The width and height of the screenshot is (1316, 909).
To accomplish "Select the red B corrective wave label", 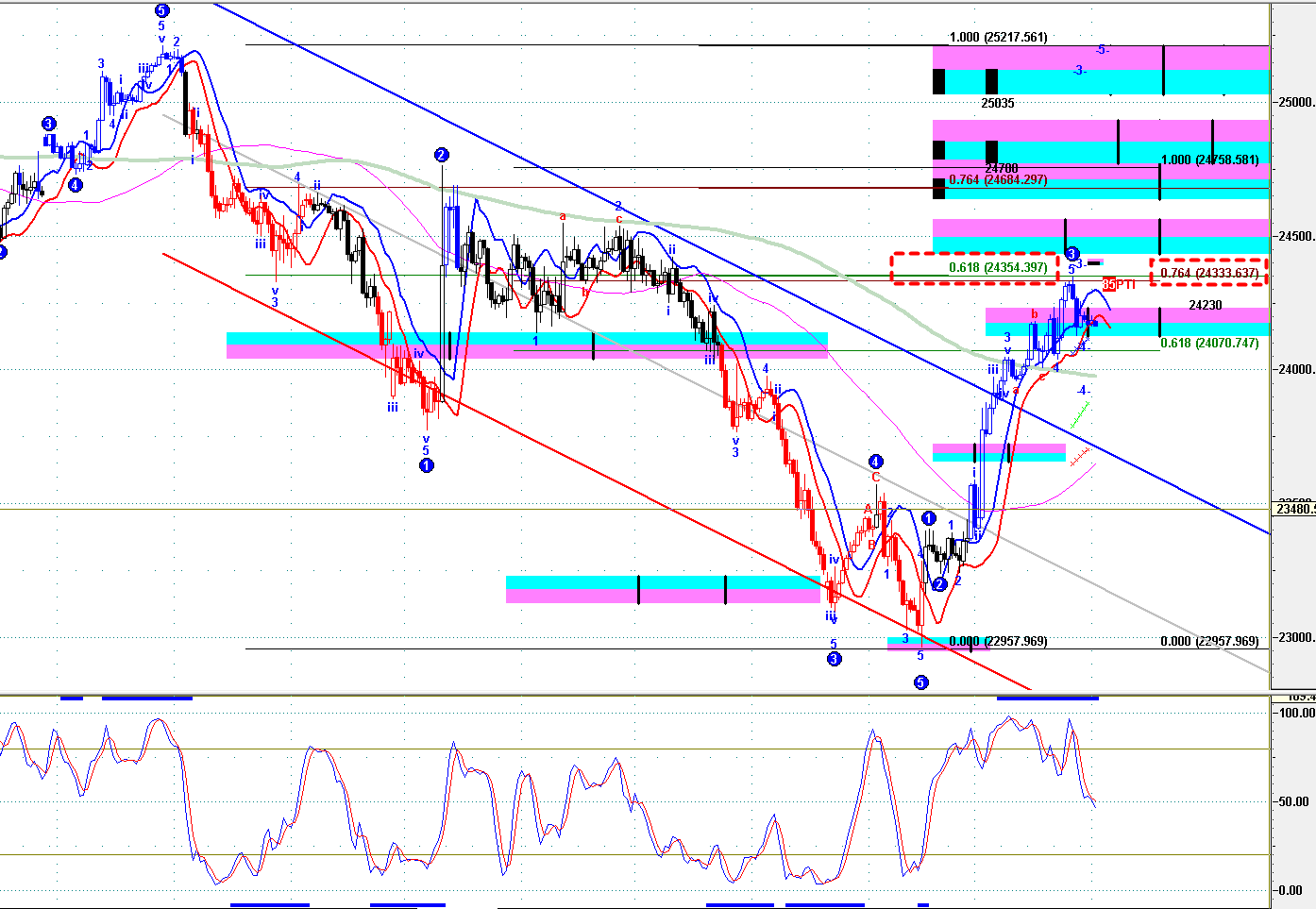I will tap(871, 544).
